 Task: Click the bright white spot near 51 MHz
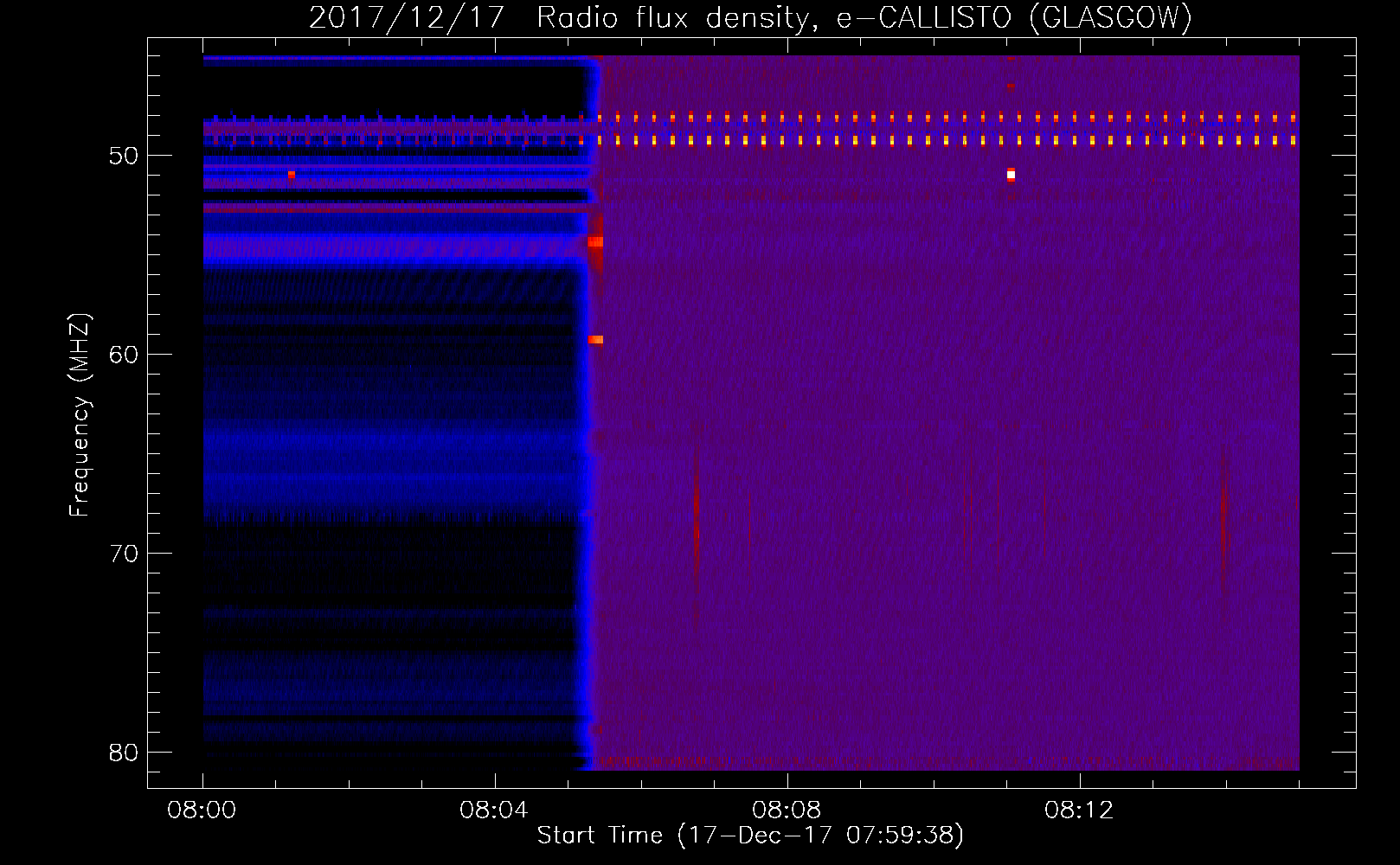tap(1011, 175)
